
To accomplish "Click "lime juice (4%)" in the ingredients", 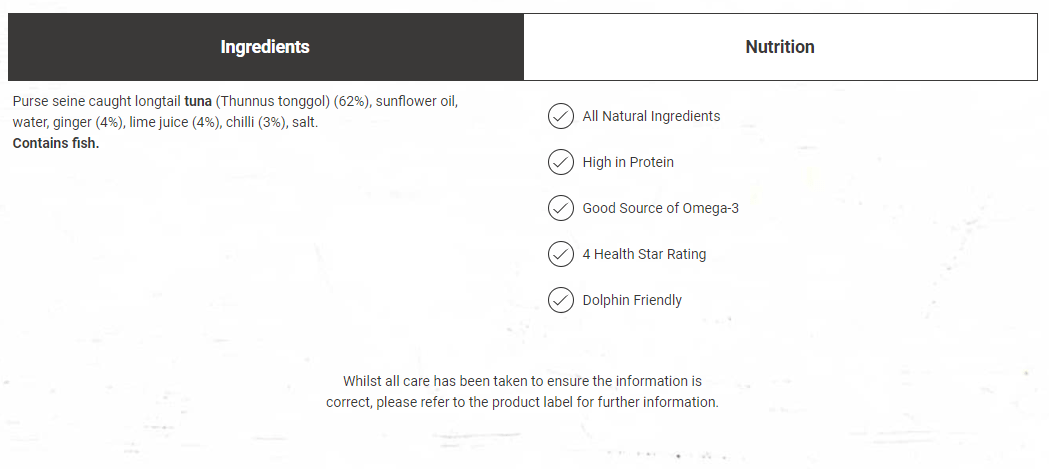I will (173, 122).
